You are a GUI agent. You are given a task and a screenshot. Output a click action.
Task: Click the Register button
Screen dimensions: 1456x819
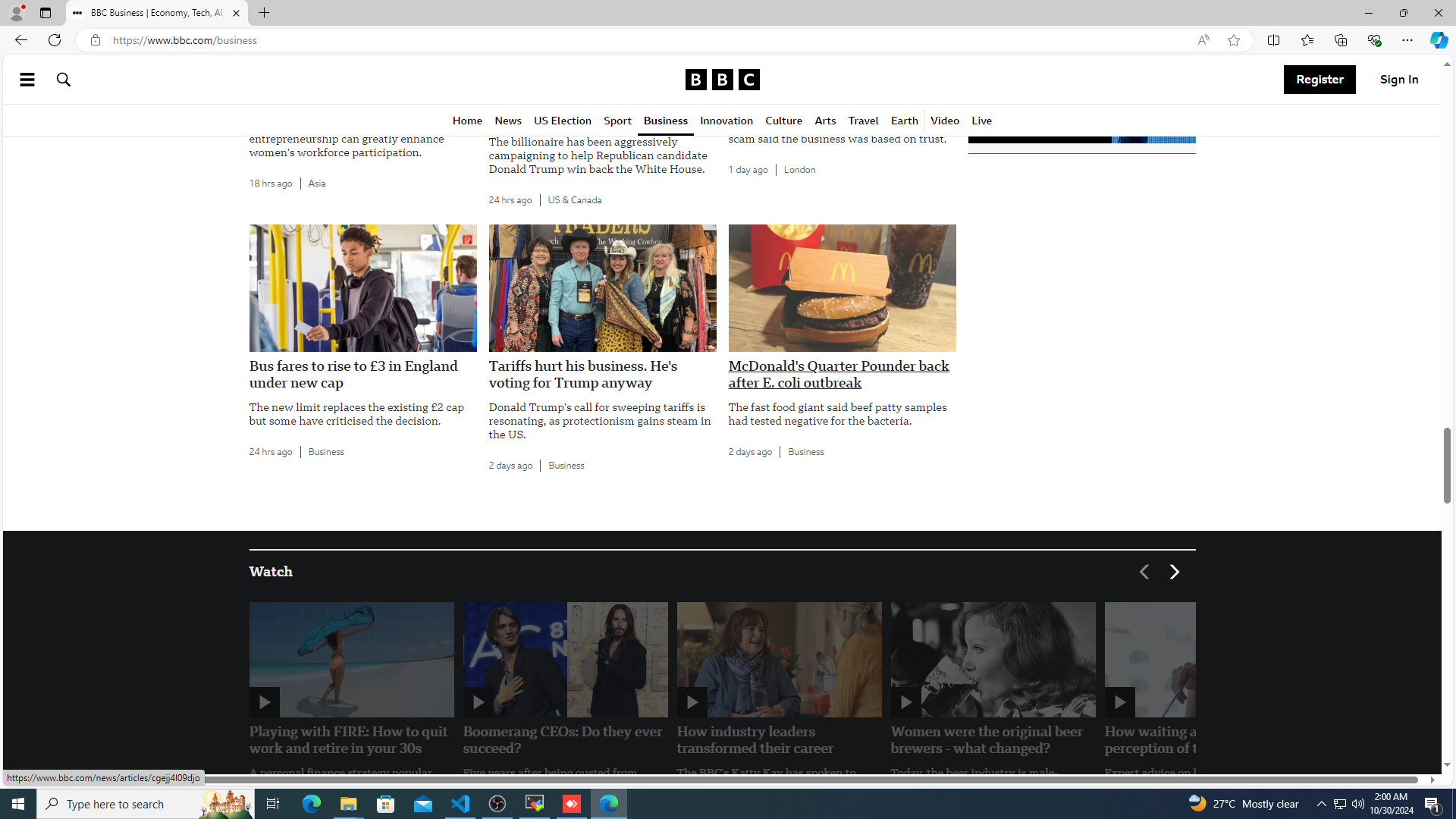coord(1319,80)
